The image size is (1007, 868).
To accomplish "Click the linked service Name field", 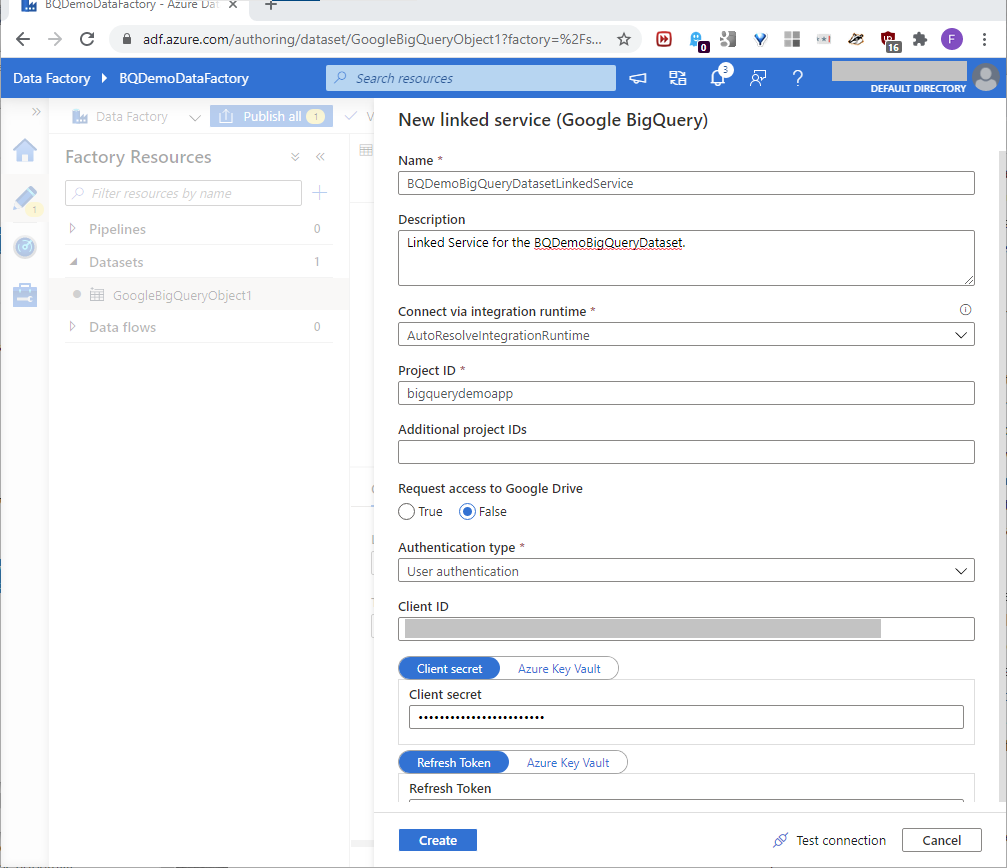I will coord(686,183).
